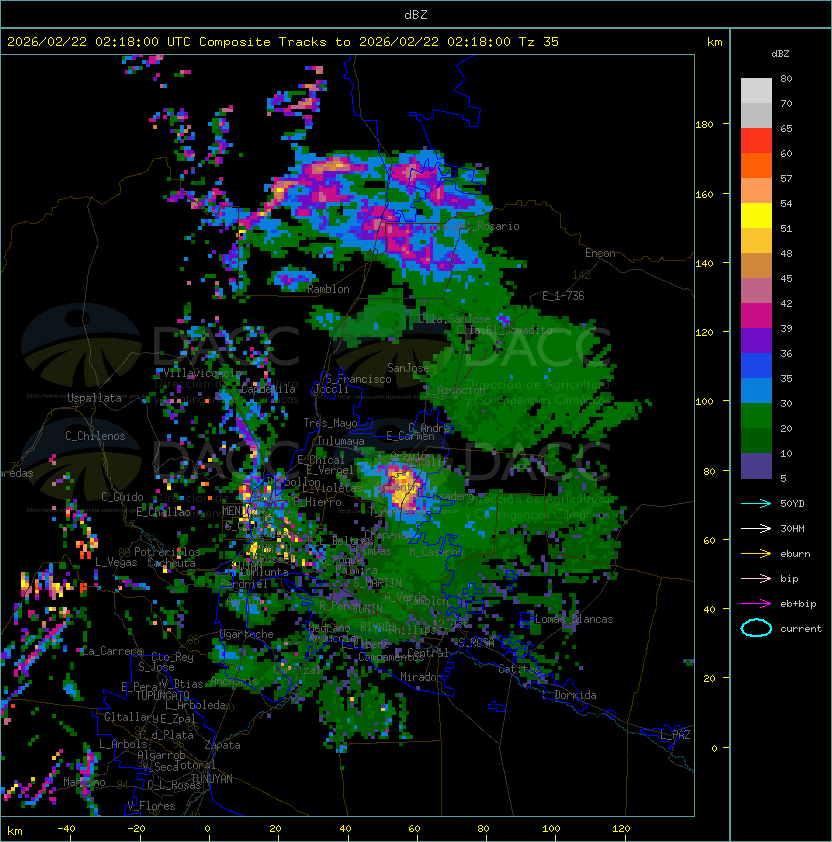Pick the royal blue 35-36 dBZ swatch
The width and height of the screenshot is (832, 842).
click(756, 365)
